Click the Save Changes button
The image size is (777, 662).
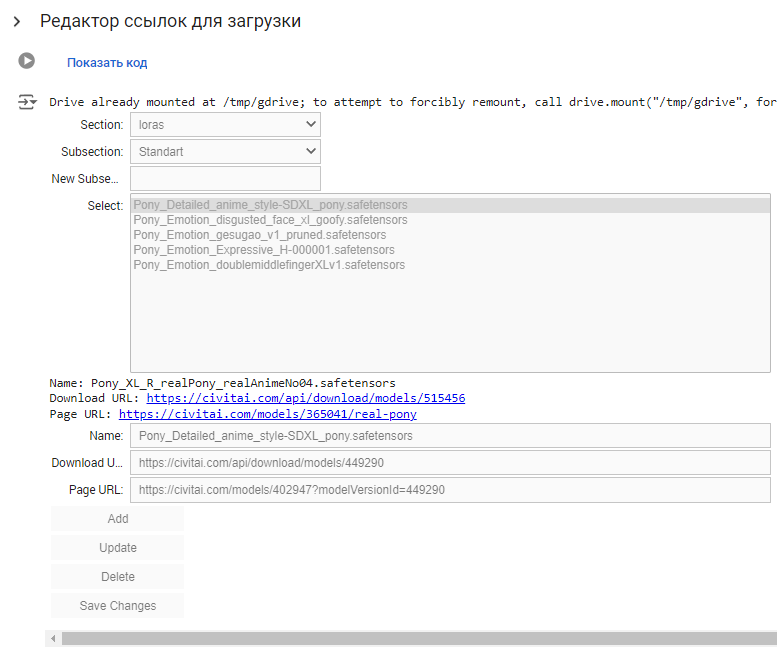click(117, 606)
